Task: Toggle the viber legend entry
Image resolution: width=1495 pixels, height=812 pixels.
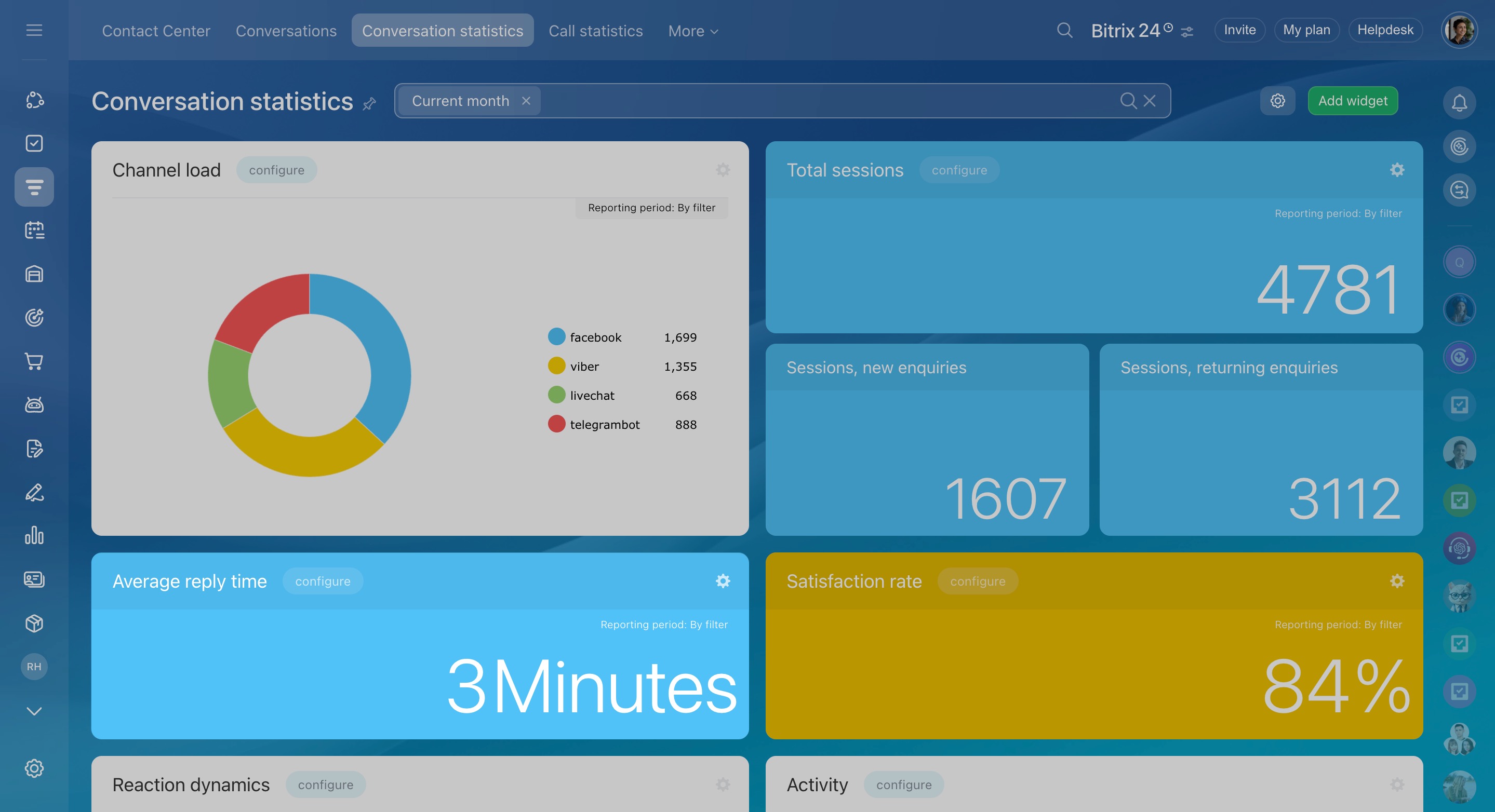Action: [584, 366]
